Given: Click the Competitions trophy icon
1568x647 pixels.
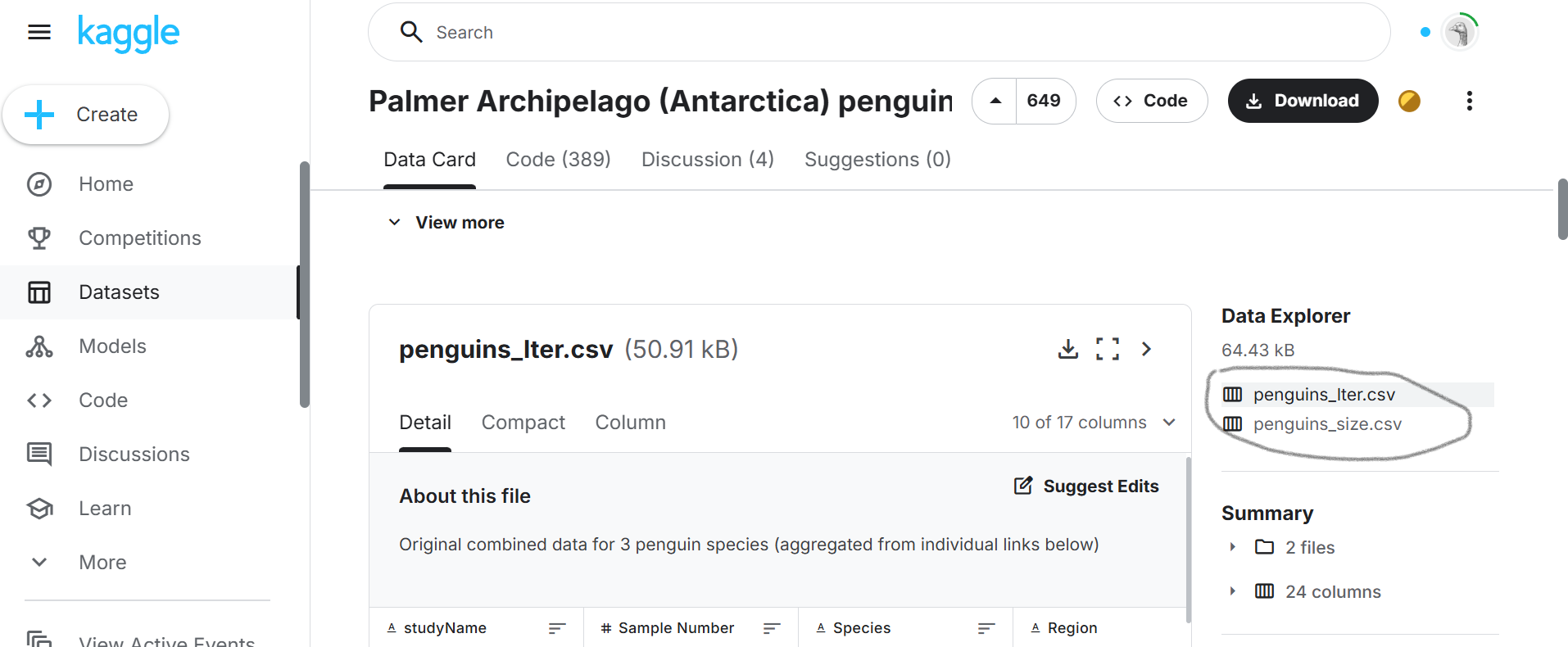Looking at the screenshot, I should click(39, 238).
